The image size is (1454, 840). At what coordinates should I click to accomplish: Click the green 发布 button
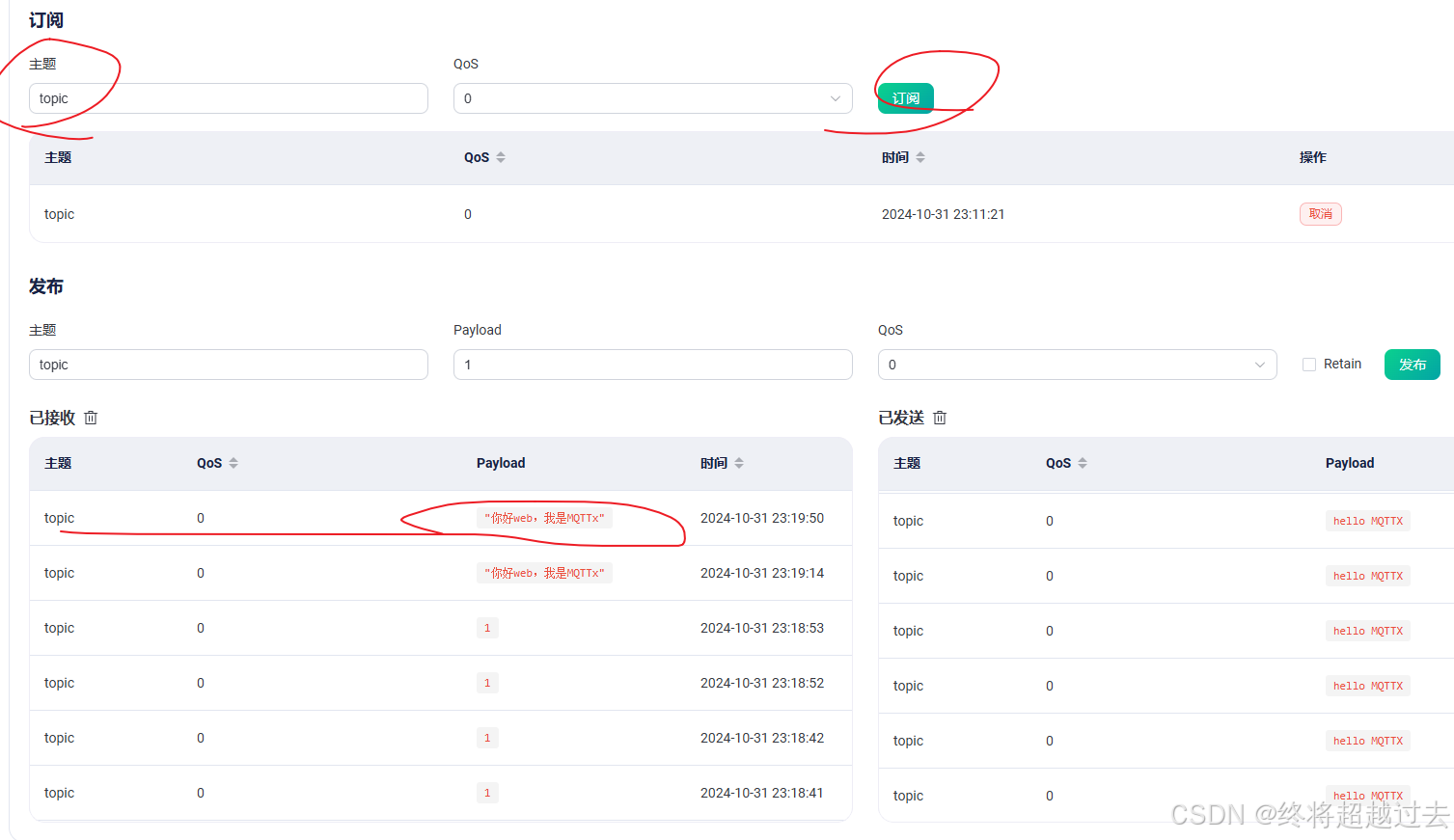[1412, 365]
